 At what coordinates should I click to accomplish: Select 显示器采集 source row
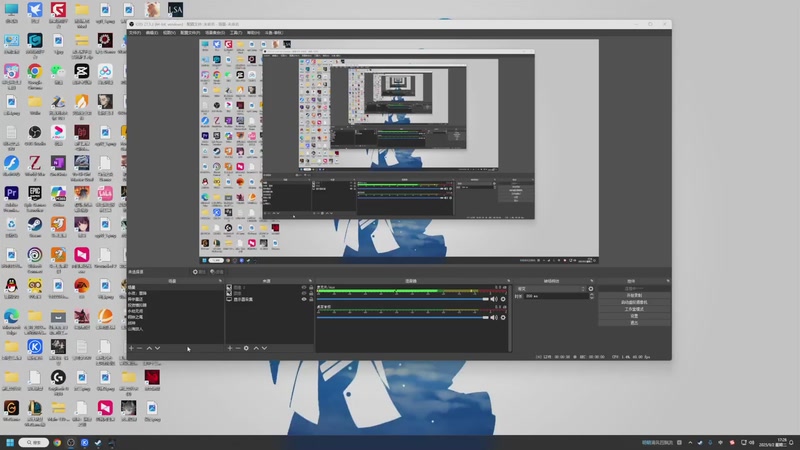(x=269, y=299)
